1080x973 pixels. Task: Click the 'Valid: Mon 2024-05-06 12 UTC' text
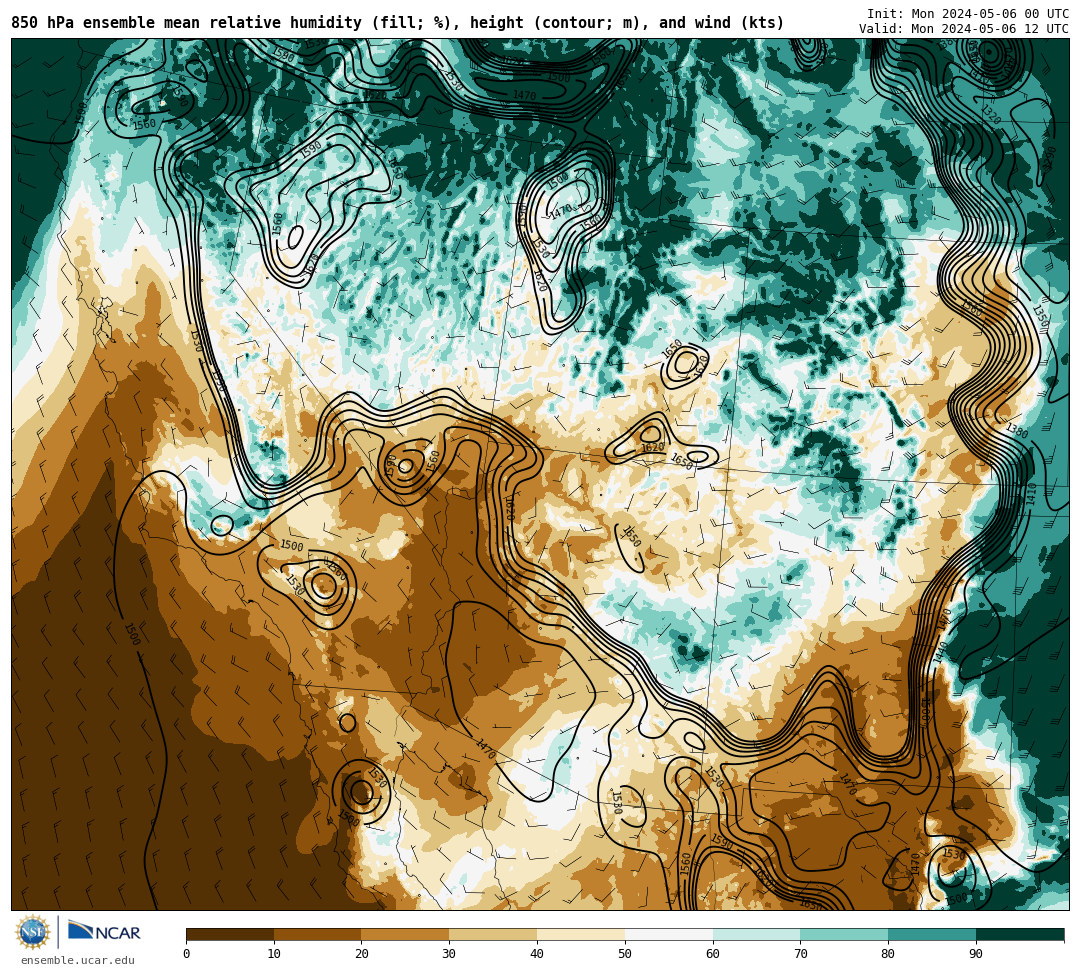[964, 29]
